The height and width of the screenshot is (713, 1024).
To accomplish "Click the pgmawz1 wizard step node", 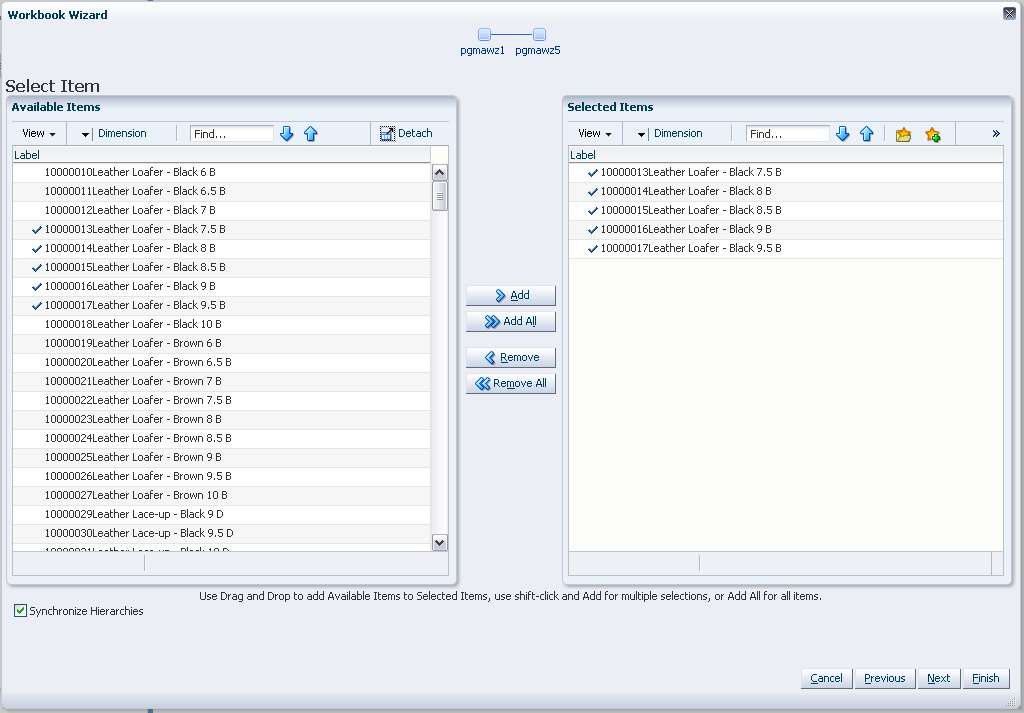I will pyautogui.click(x=484, y=35).
